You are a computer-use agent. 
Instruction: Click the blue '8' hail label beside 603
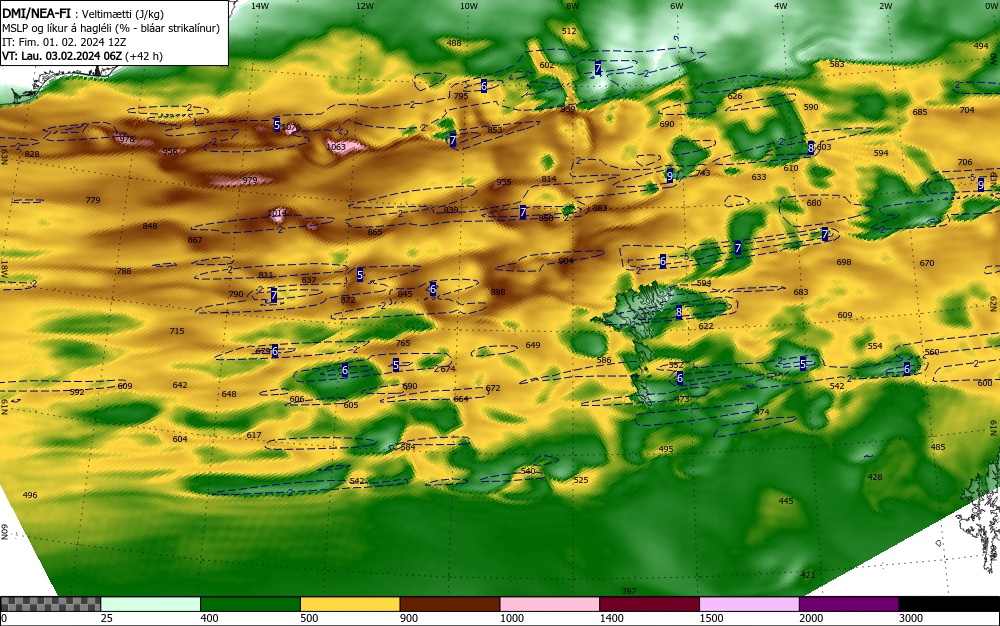pos(811,147)
